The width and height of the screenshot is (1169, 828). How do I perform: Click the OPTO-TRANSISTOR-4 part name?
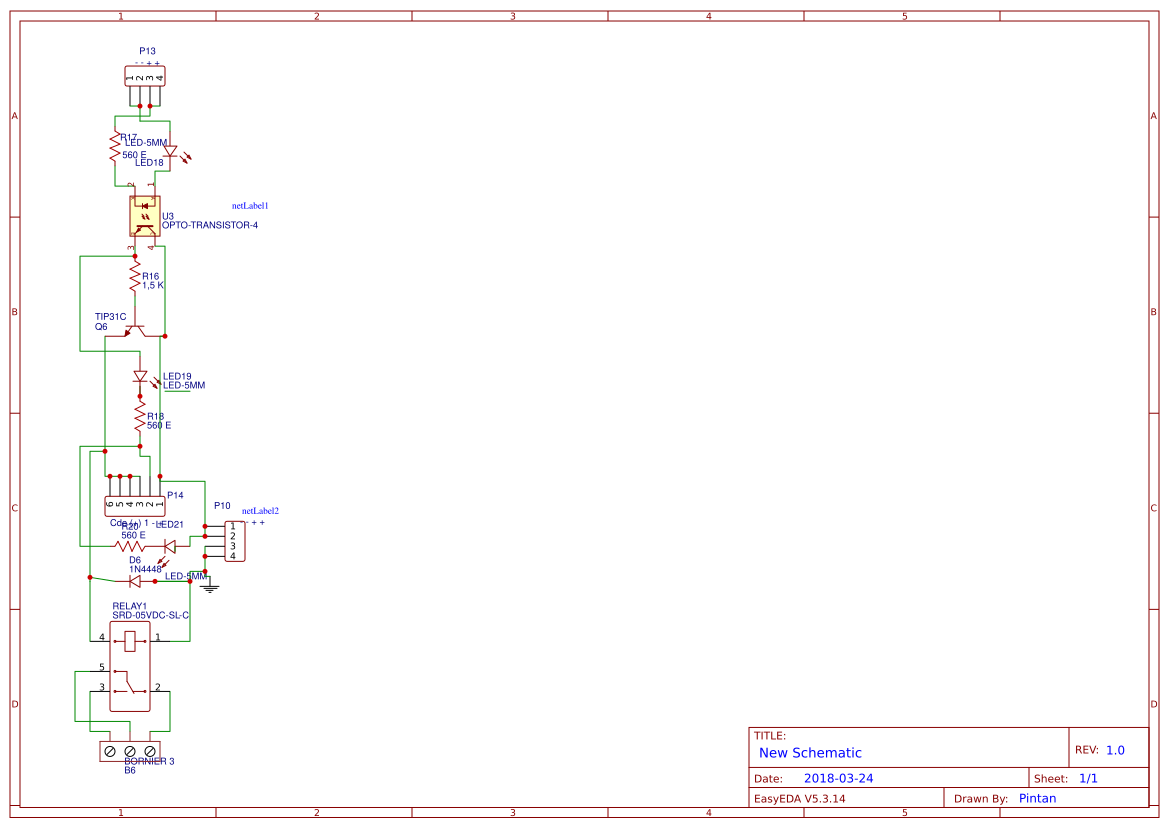point(210,225)
